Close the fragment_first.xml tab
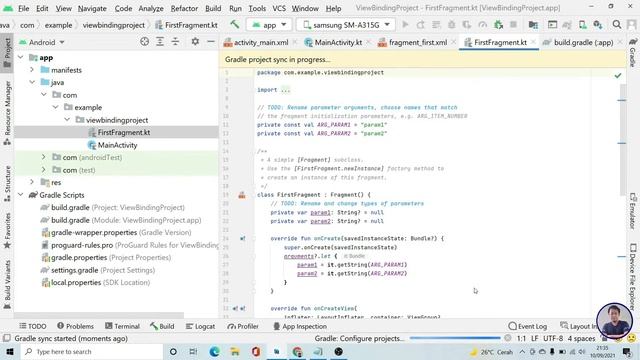 coord(453,42)
